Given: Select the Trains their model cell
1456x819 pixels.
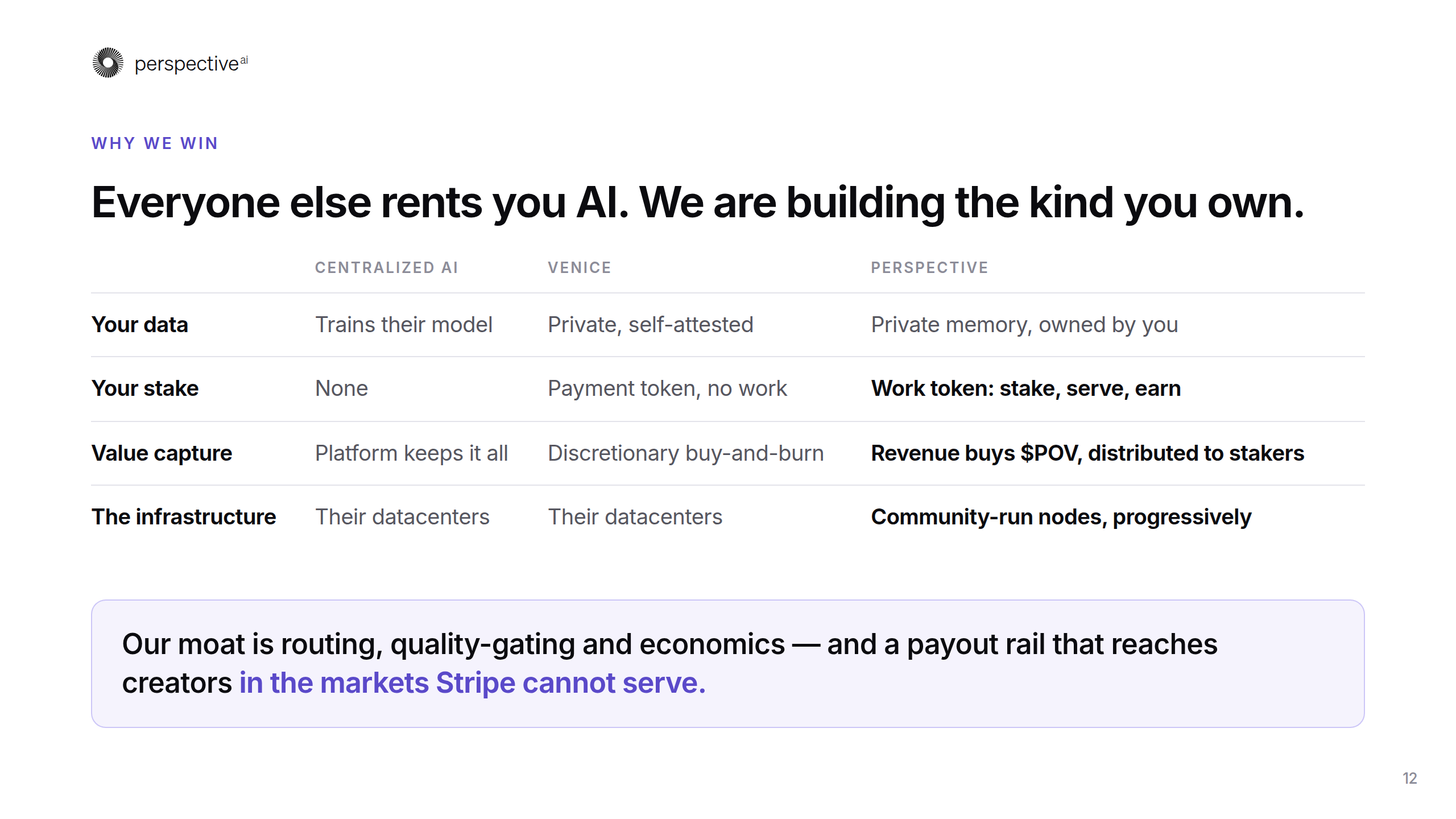Looking at the screenshot, I should click(404, 325).
